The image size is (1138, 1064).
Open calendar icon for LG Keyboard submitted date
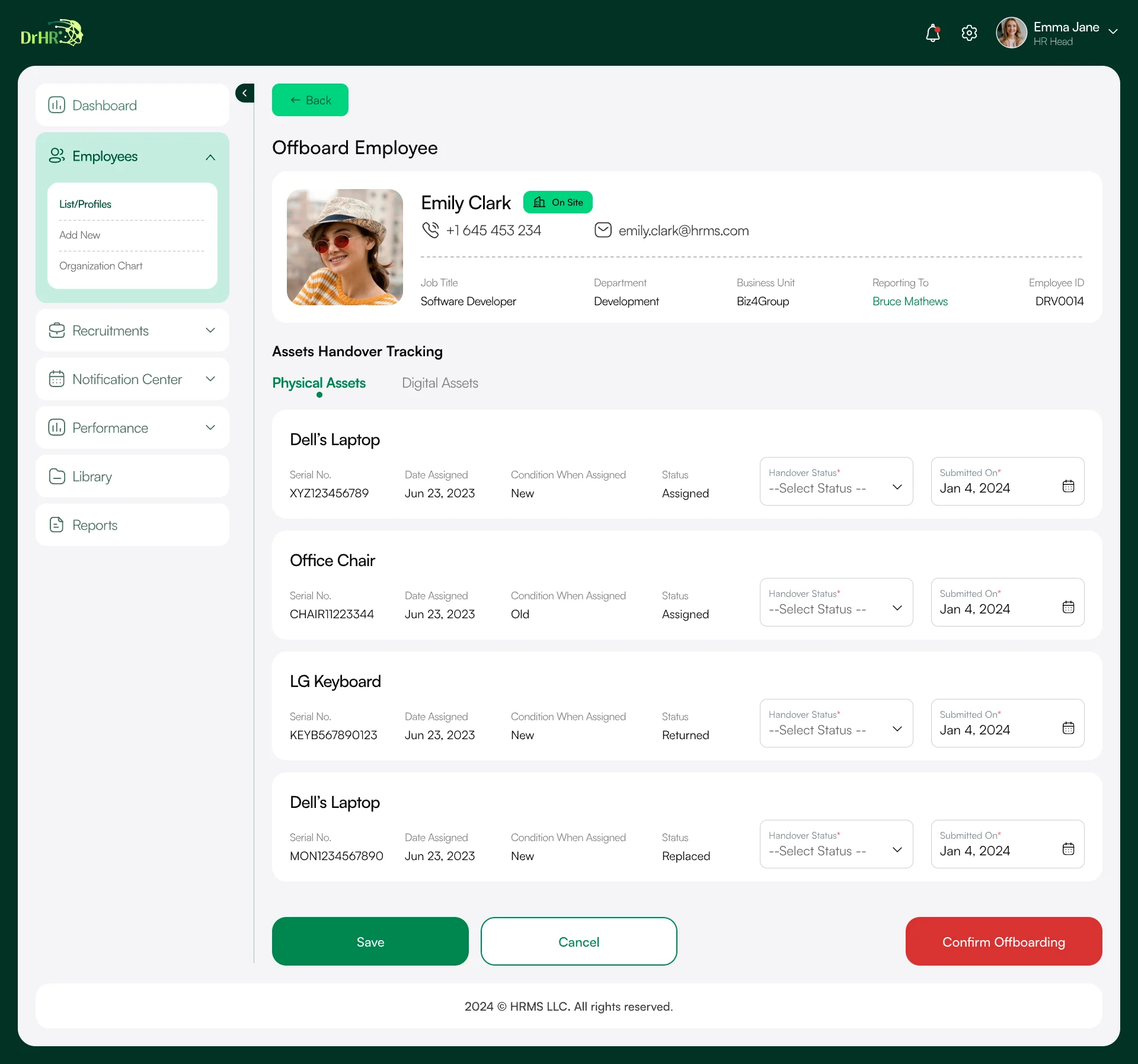1068,728
